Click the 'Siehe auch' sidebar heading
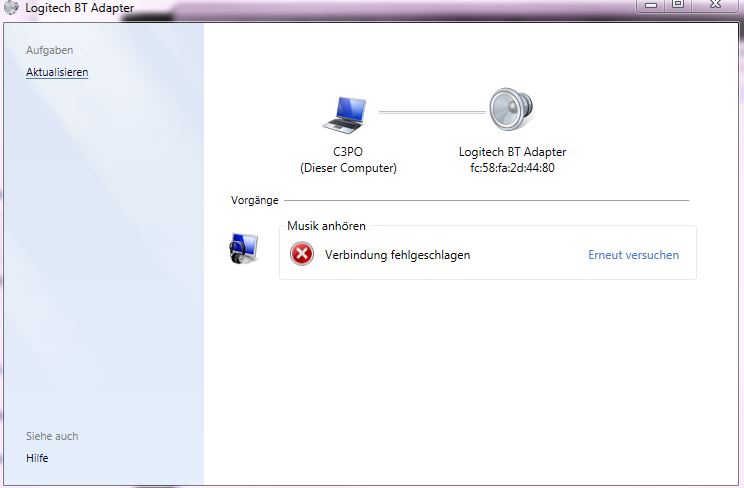This screenshot has width=744, height=488. coord(52,436)
